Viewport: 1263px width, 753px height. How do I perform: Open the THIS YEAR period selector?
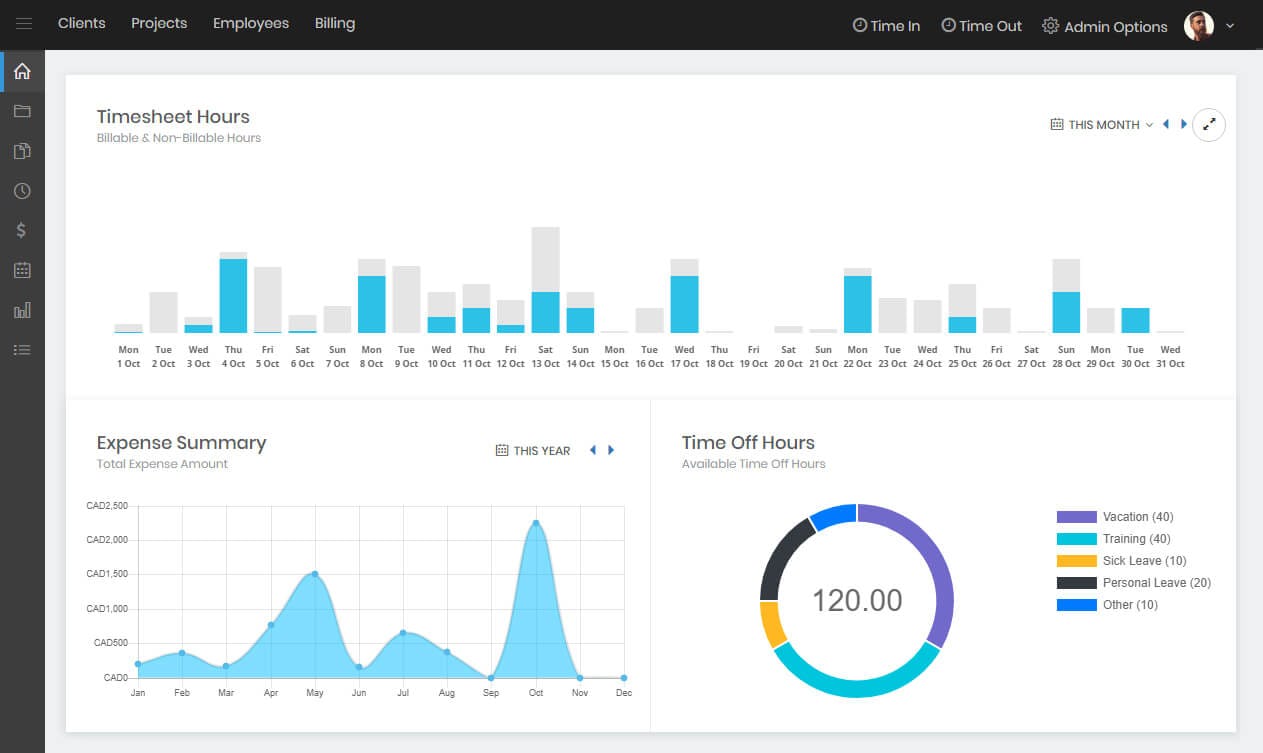click(533, 450)
